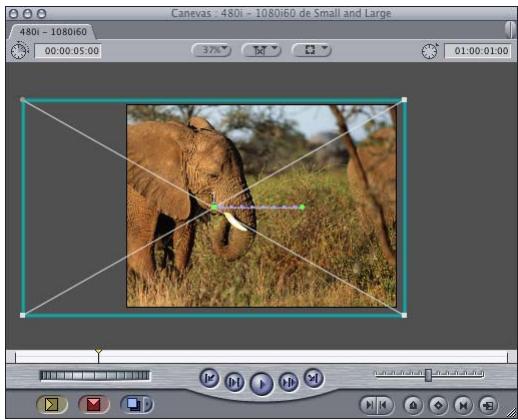Click the Go to In Point button

pyautogui.click(x=209, y=378)
